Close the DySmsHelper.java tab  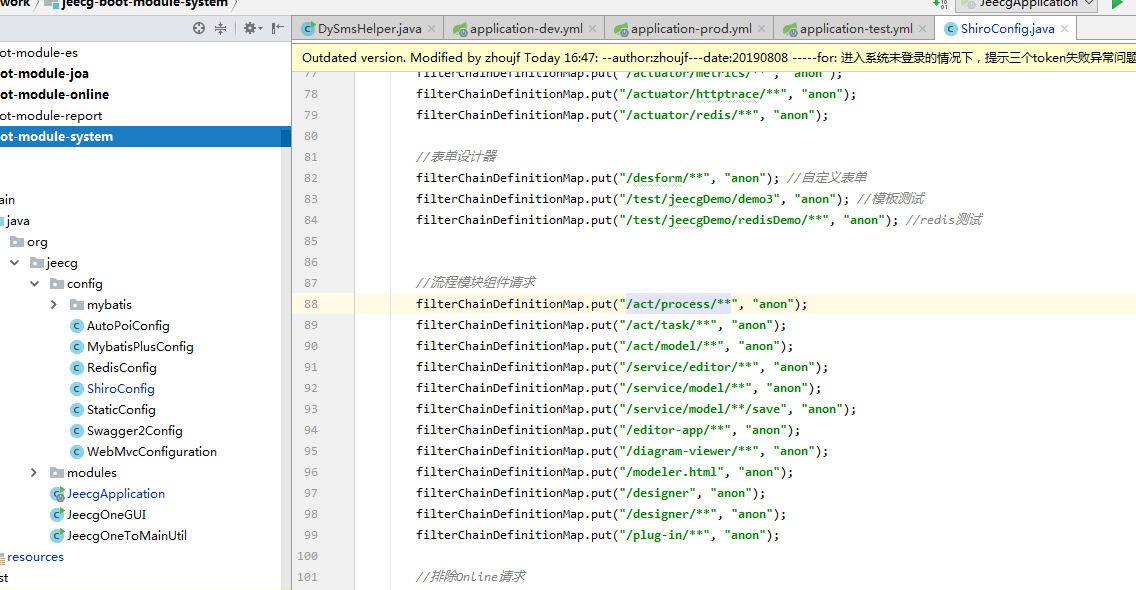(431, 29)
